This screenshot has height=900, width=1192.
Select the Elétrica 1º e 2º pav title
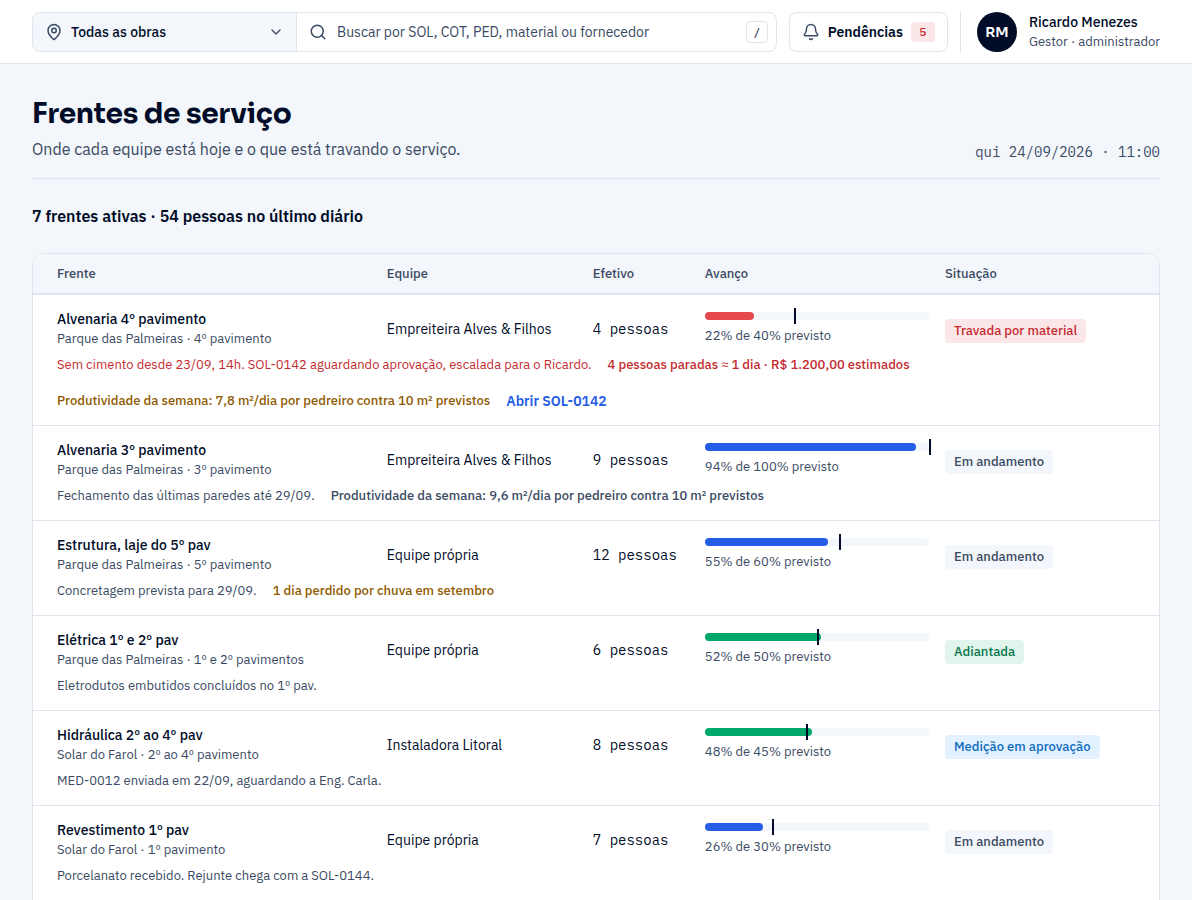(118, 640)
